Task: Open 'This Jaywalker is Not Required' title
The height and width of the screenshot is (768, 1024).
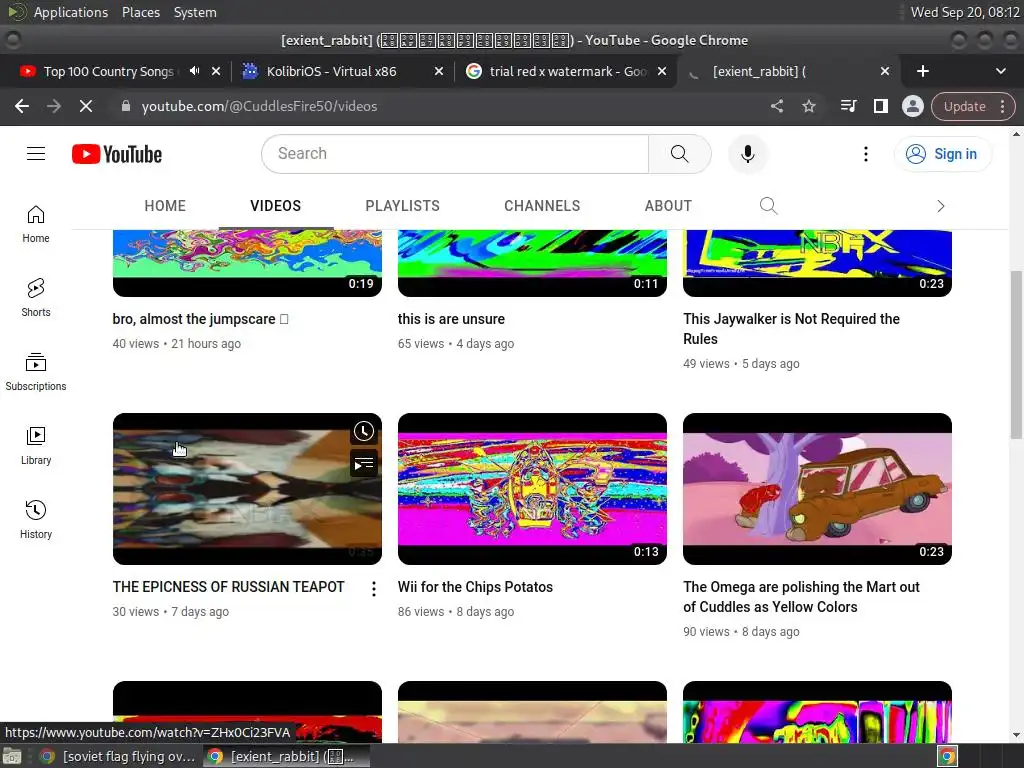Action: coord(792,329)
